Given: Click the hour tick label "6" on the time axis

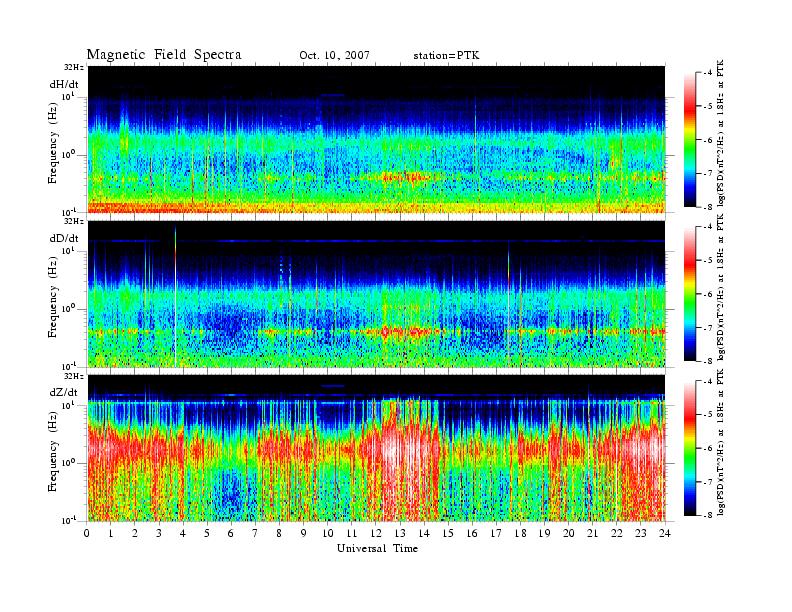Looking at the screenshot, I should coord(231,533).
